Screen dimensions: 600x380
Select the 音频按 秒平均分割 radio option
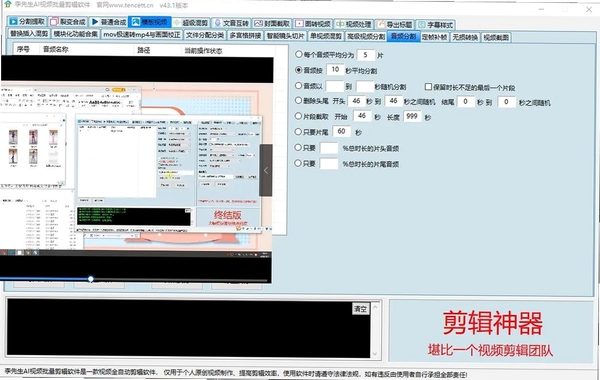pos(298,70)
